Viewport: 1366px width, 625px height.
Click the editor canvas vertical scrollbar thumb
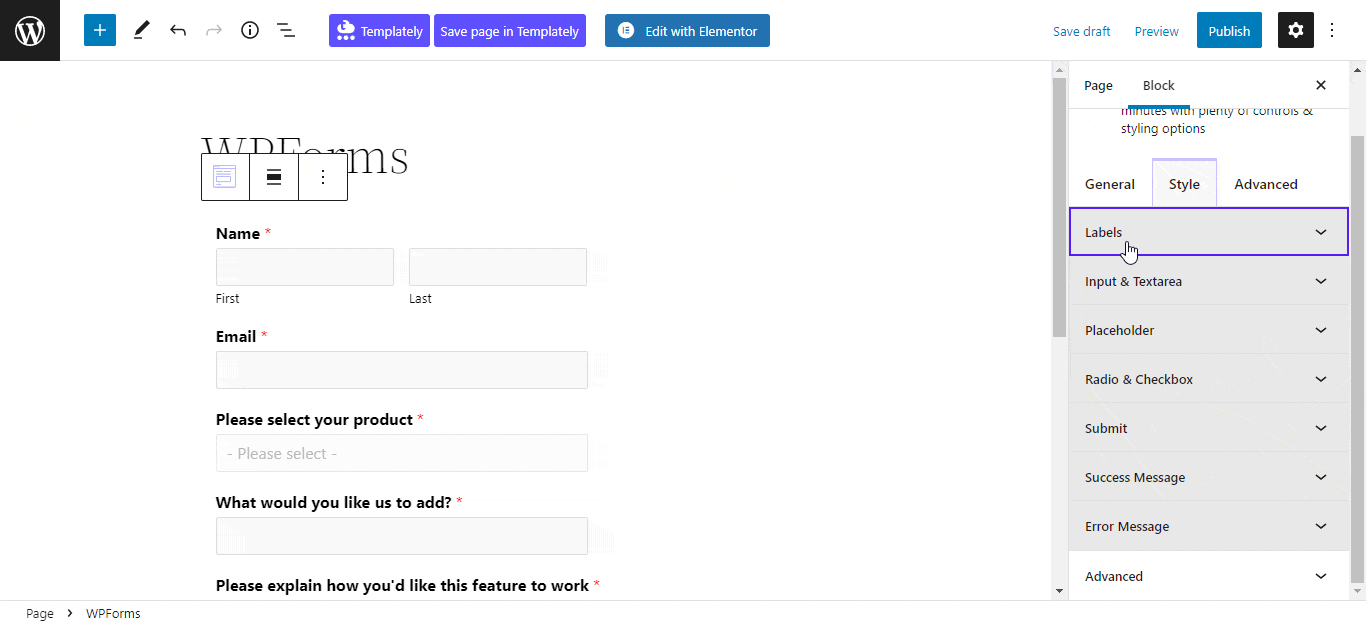(x=1060, y=207)
